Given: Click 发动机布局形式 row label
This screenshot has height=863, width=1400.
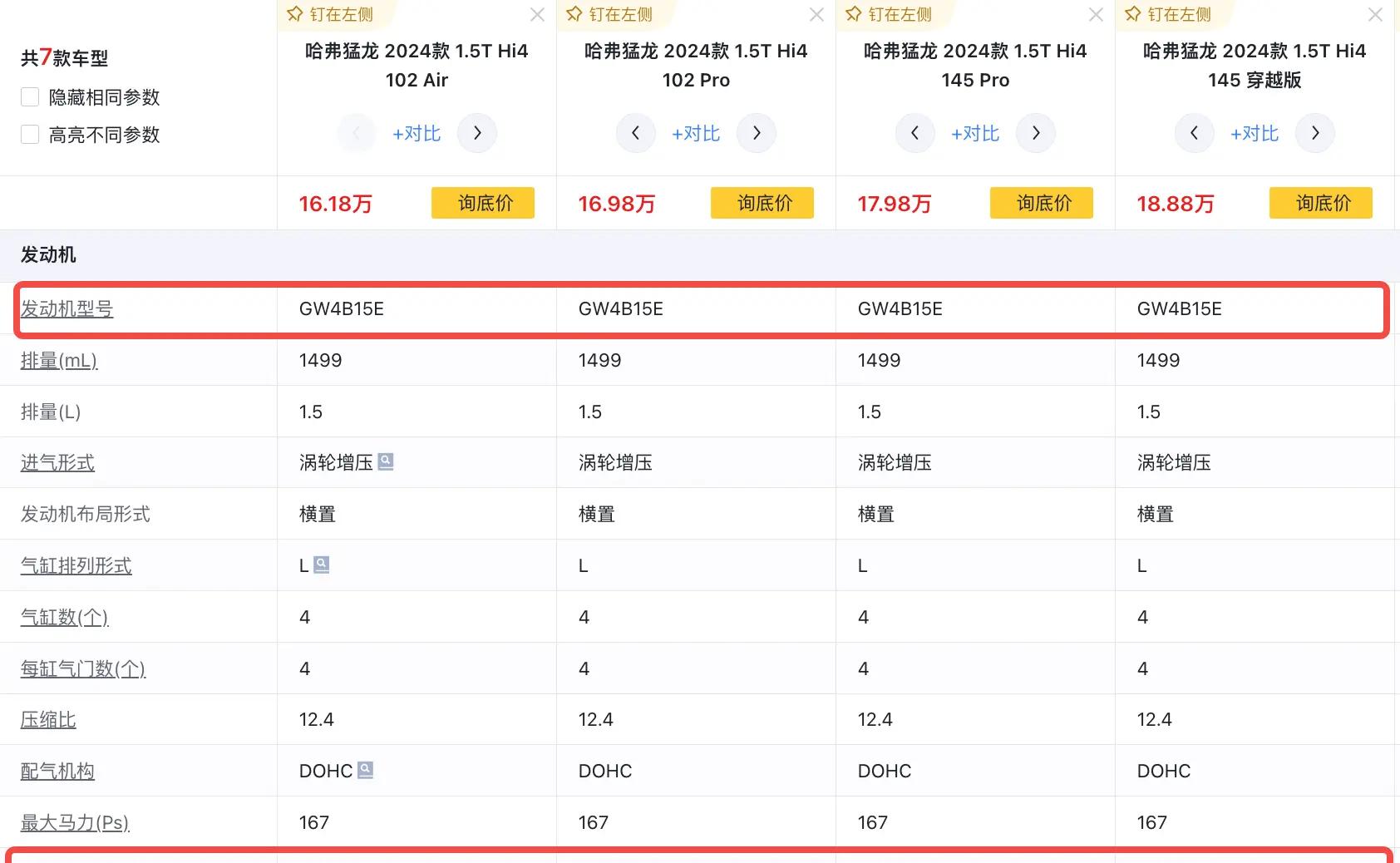Looking at the screenshot, I should [86, 514].
